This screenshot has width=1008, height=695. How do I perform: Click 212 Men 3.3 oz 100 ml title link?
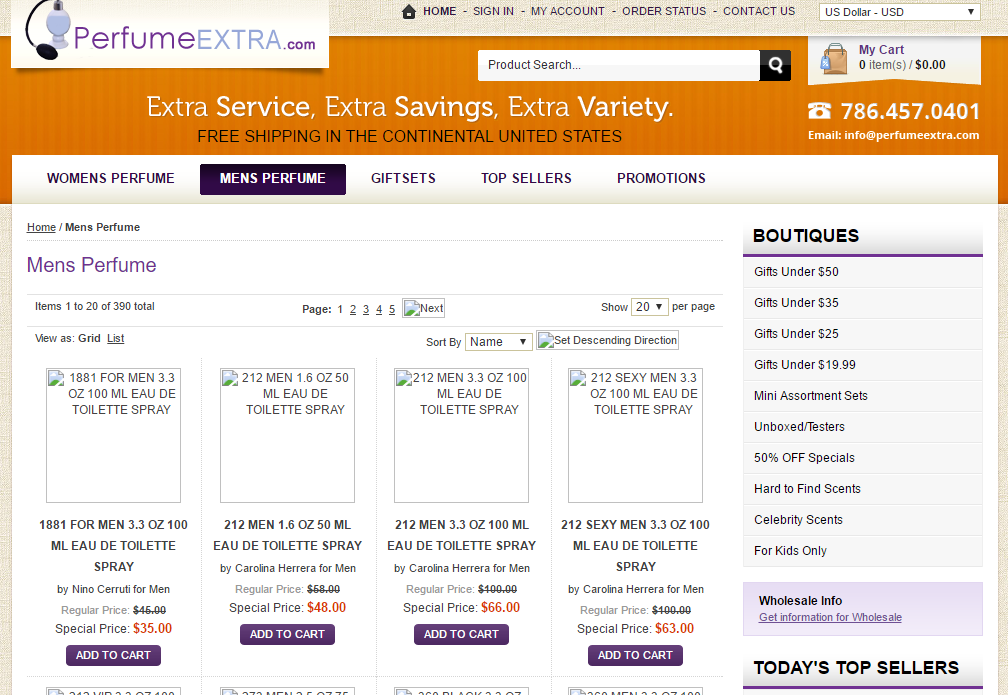(x=462, y=535)
